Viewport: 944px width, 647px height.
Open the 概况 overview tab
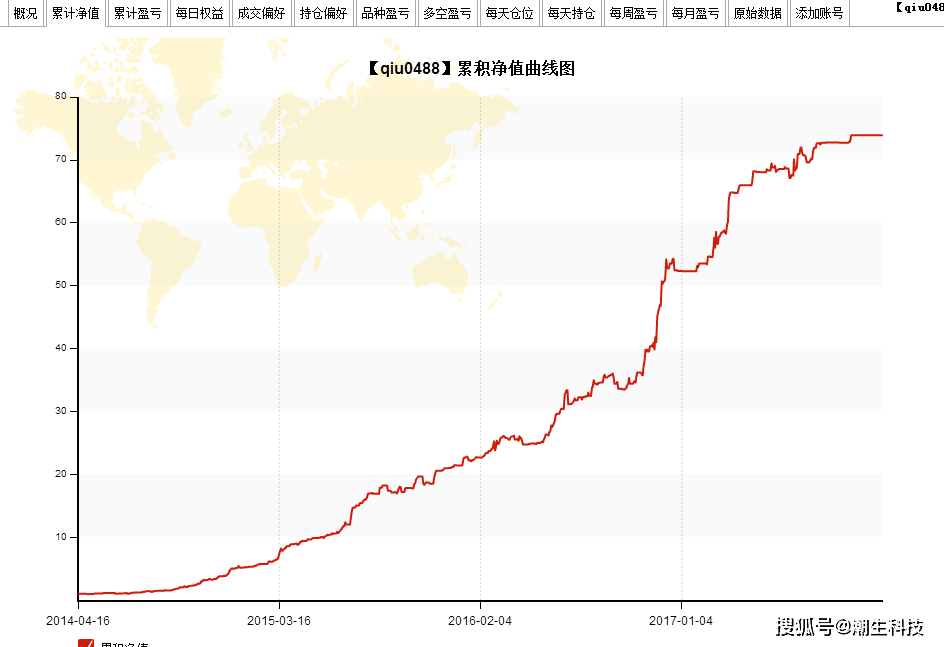pyautogui.click(x=25, y=13)
